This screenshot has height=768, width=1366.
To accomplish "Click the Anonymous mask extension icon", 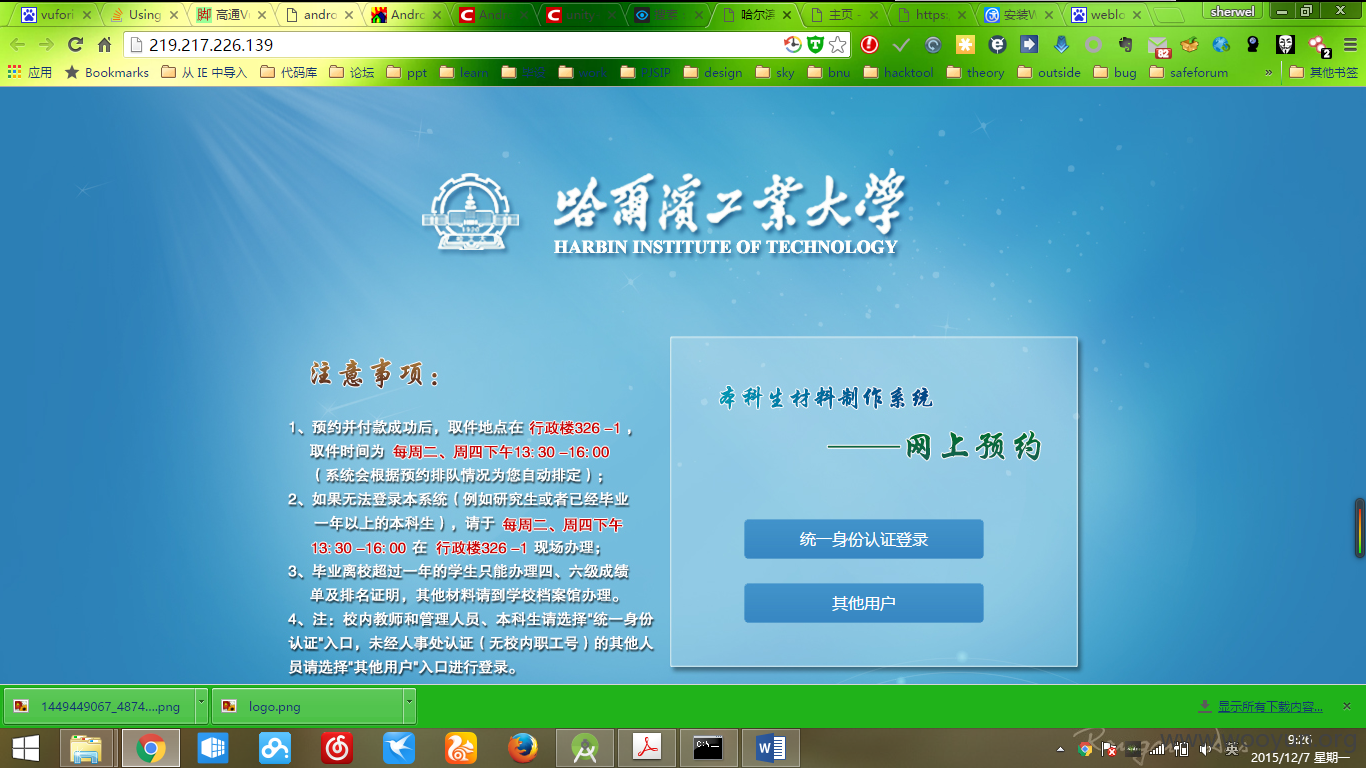I will pos(1285,45).
